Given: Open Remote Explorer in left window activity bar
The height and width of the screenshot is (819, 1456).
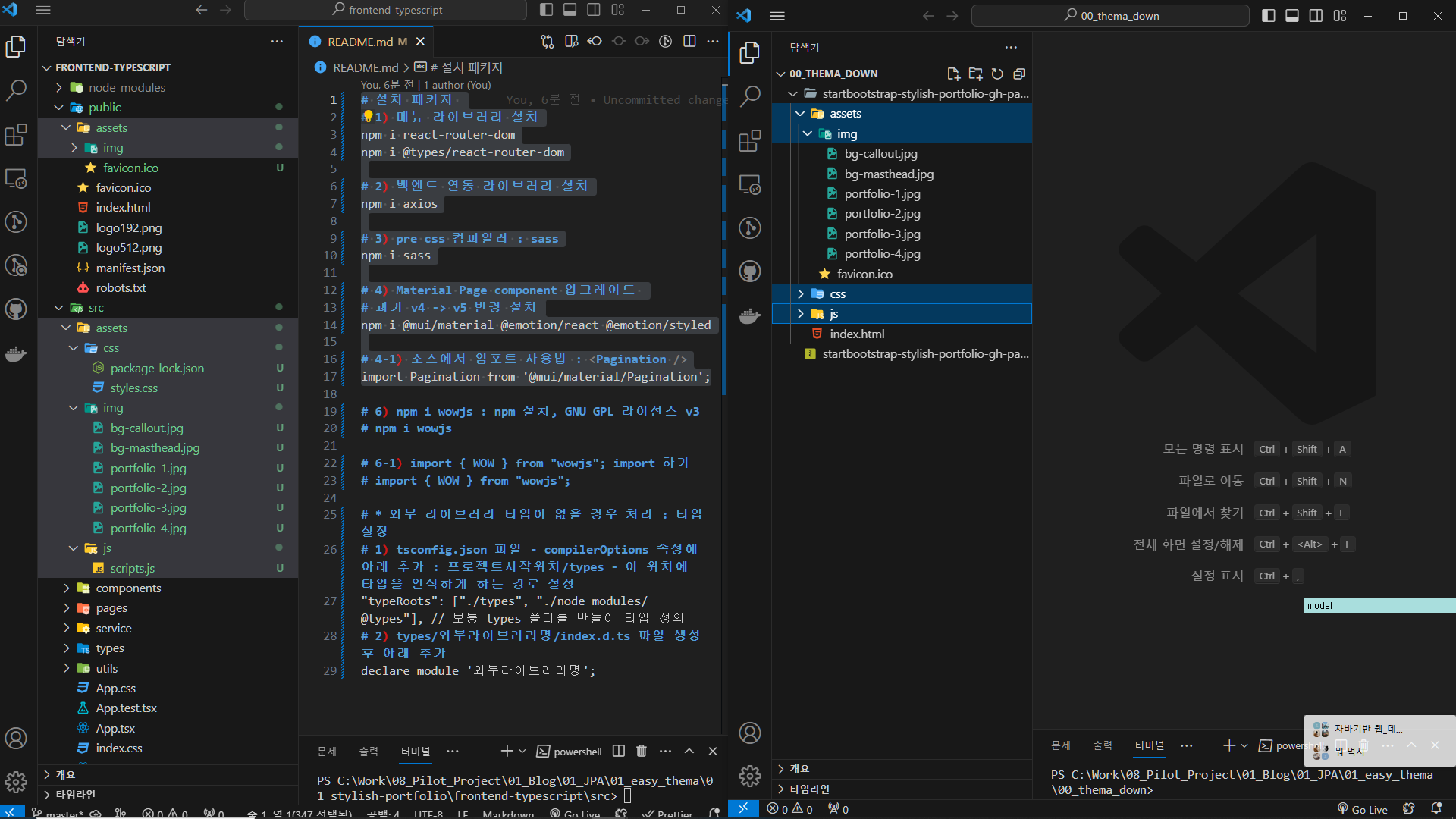Looking at the screenshot, I should coord(16,179).
